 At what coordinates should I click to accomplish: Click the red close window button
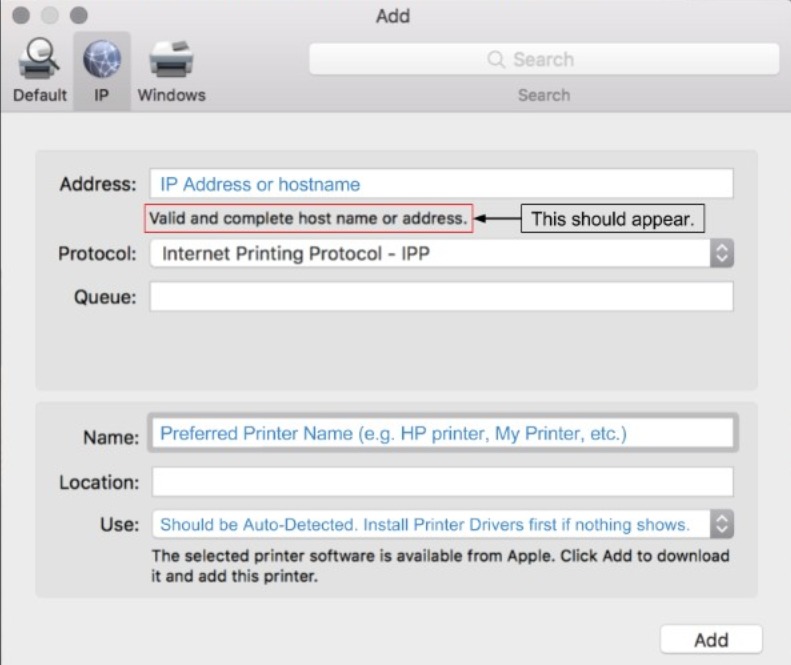pyautogui.click(x=22, y=16)
